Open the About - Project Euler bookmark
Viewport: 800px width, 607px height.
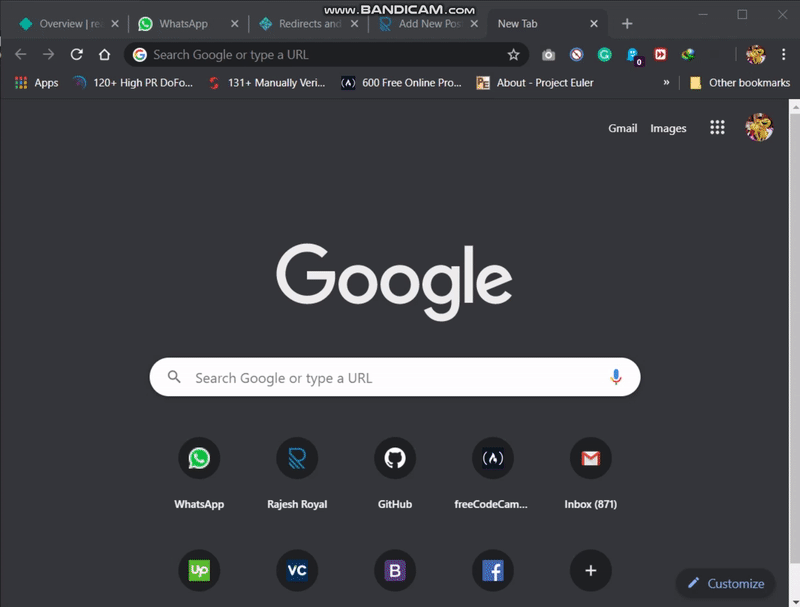(535, 83)
